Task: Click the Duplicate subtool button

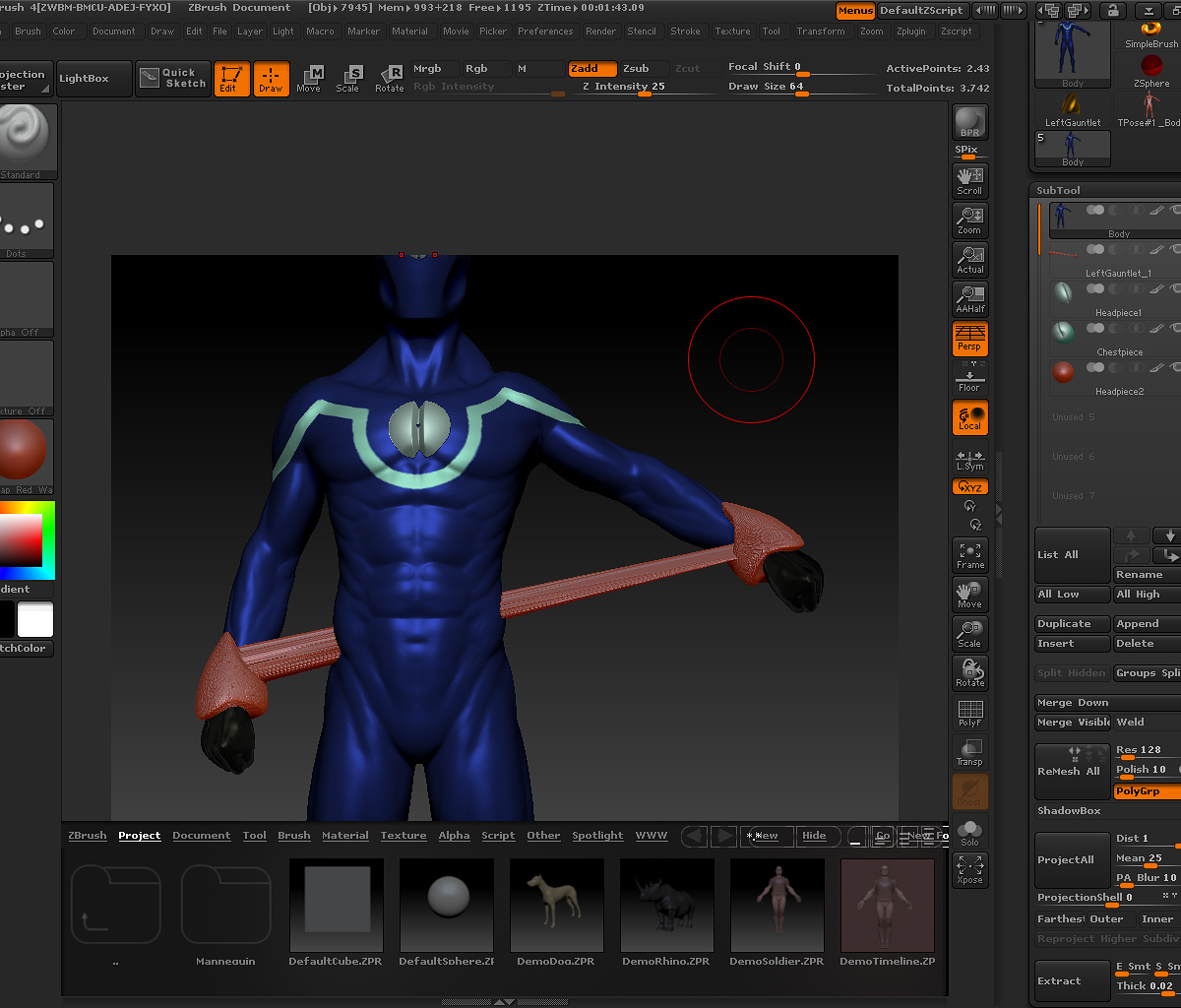Action: 1070,624
